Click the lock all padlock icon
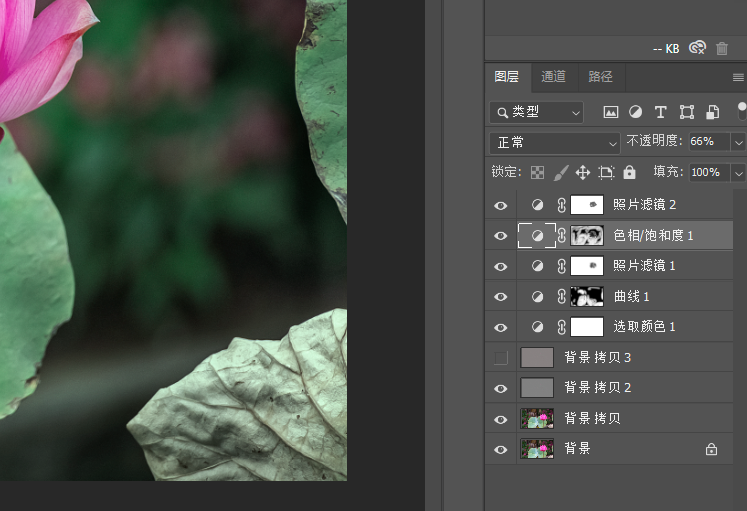The width and height of the screenshot is (747, 511). click(629, 172)
